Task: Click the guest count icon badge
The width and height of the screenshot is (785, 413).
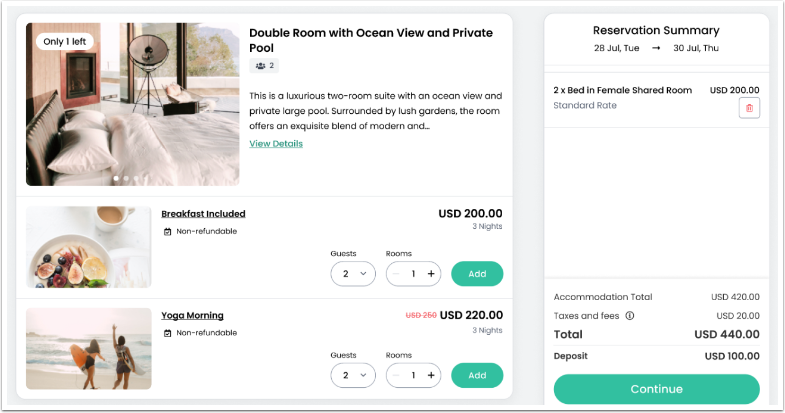Action: 263,66
